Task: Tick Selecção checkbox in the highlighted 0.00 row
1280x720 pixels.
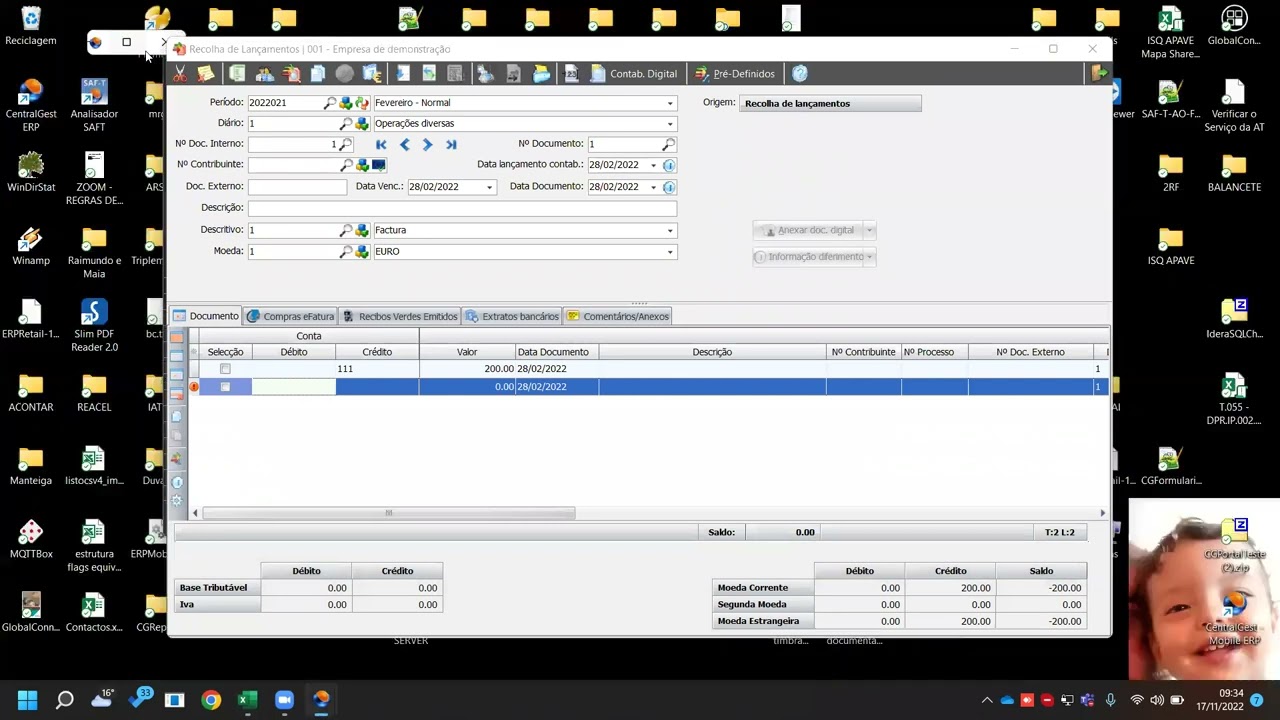Action: tap(225, 387)
